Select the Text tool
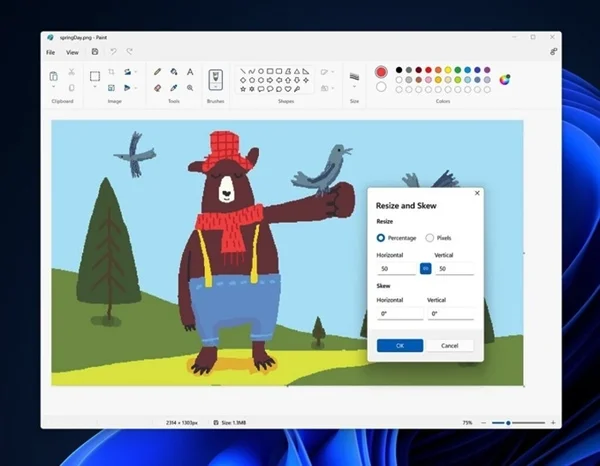This screenshot has height=466, width=600. pyautogui.click(x=190, y=72)
